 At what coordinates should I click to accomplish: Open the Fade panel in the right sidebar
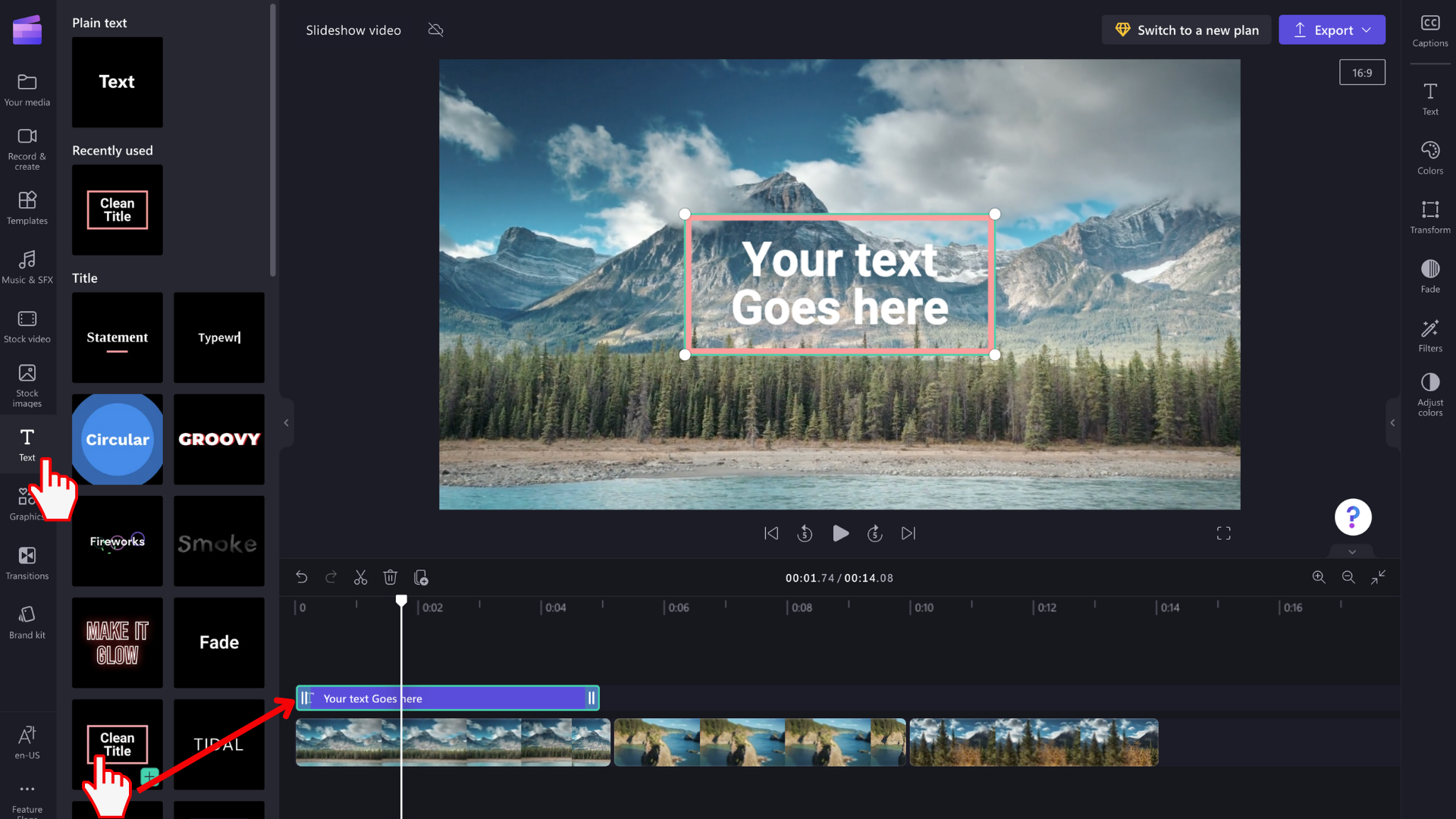(1429, 276)
